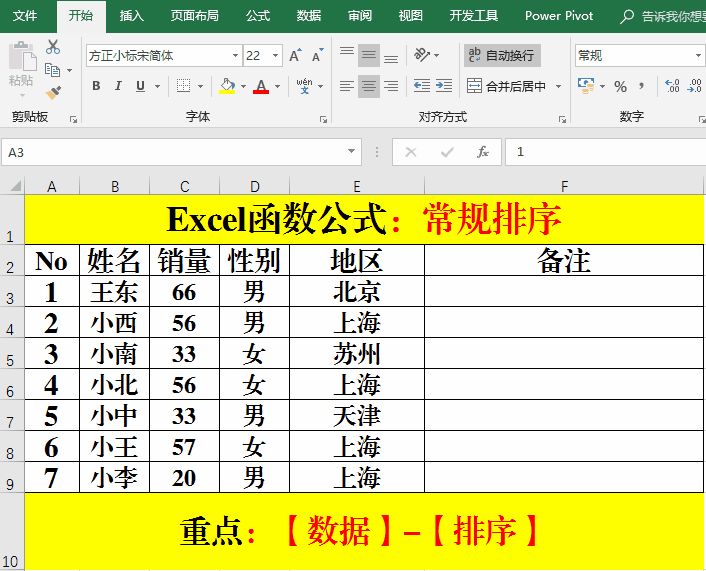Toggle Bold formatting

tap(96, 87)
